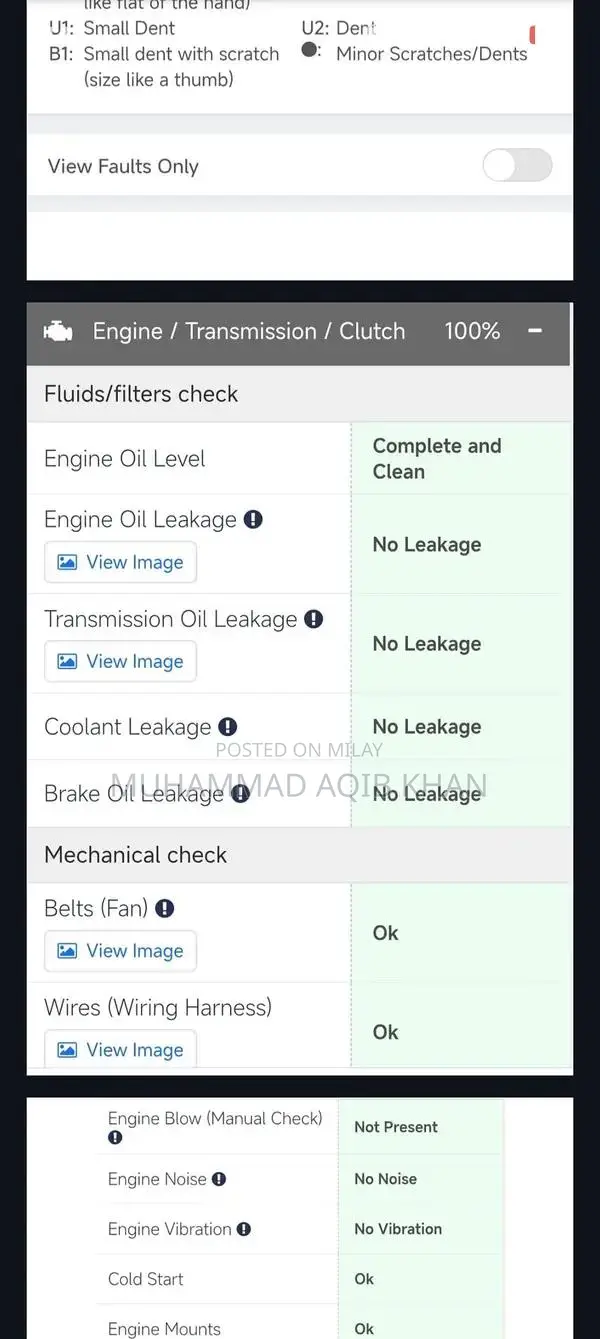View image for Wires (Wiring Harness)
The height and width of the screenshot is (1339, 600).
(120, 1050)
